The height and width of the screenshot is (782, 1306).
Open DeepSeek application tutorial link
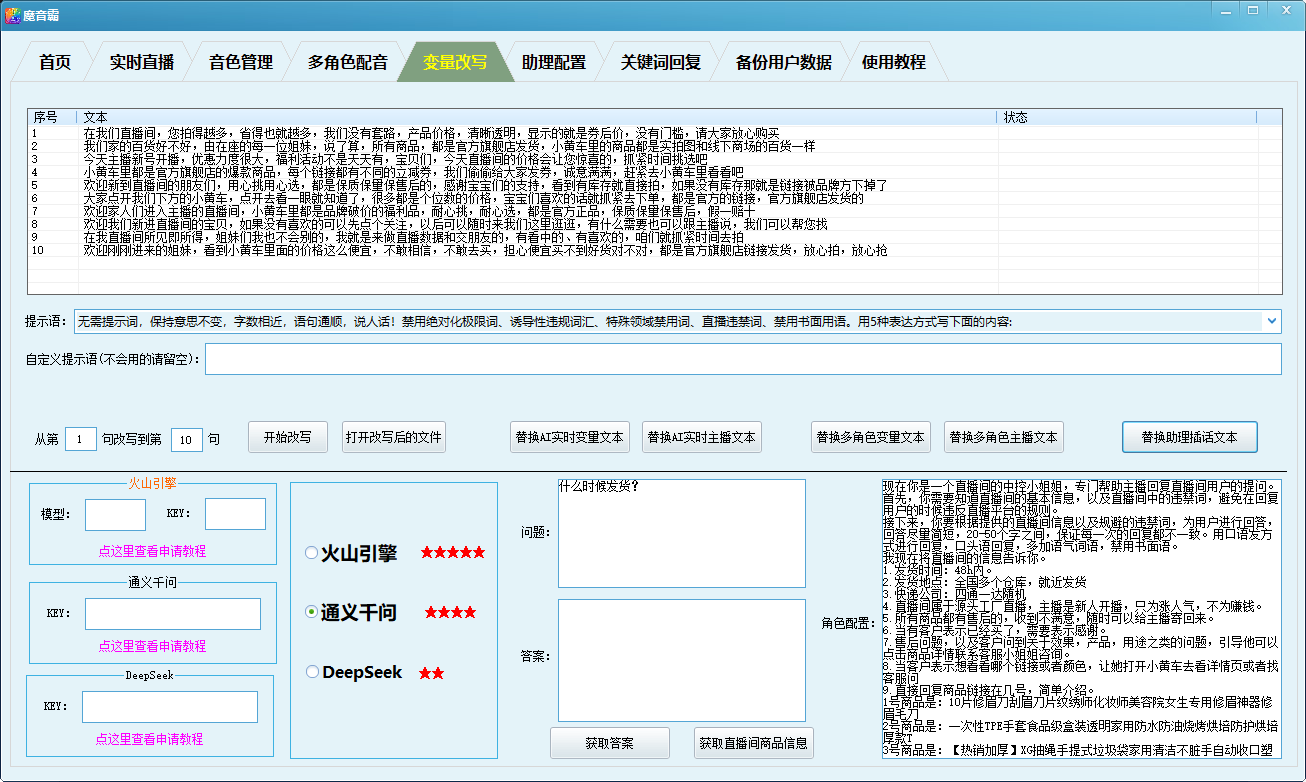coord(149,739)
